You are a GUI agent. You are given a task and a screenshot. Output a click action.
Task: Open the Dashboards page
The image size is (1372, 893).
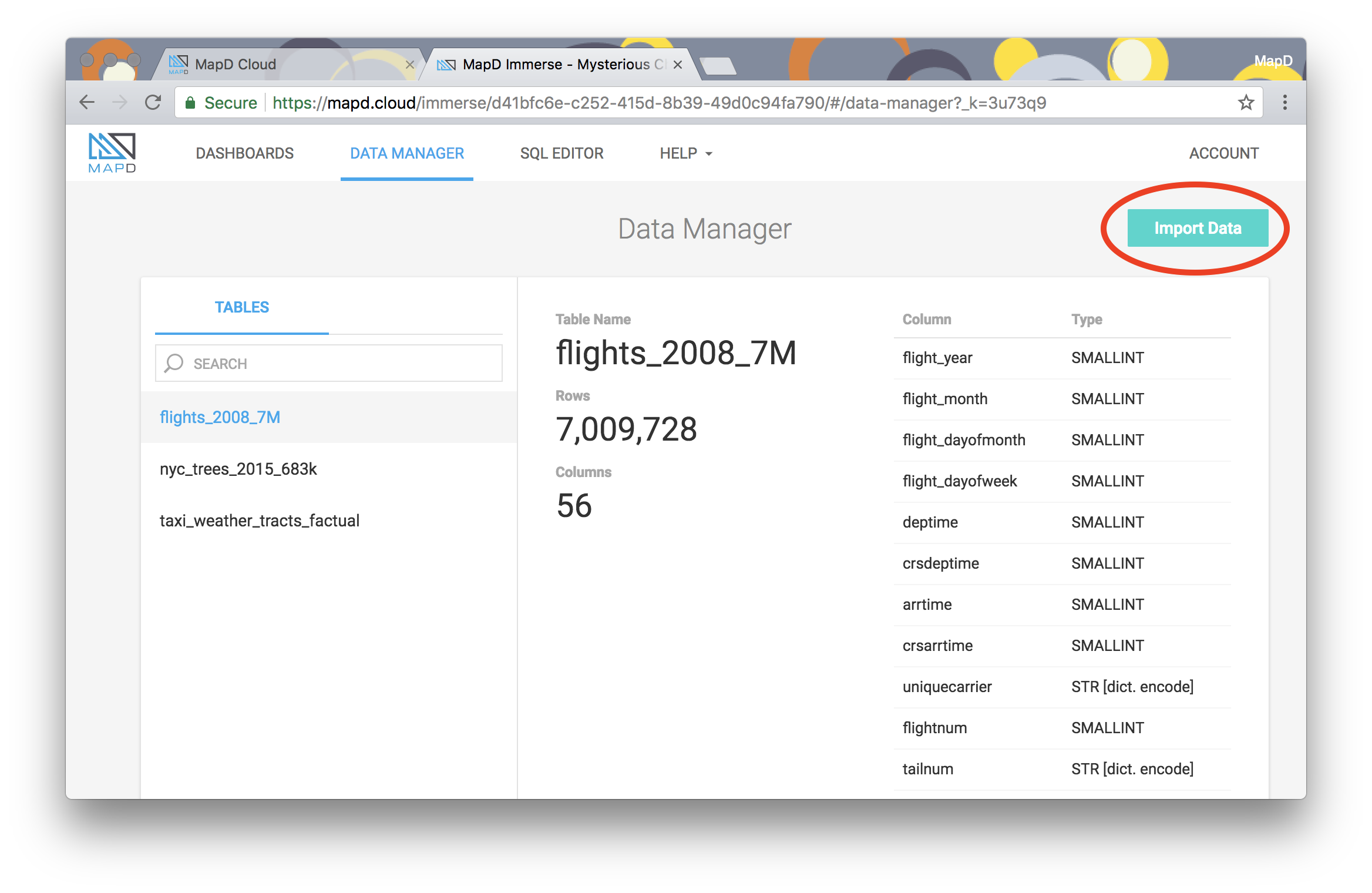pos(245,153)
